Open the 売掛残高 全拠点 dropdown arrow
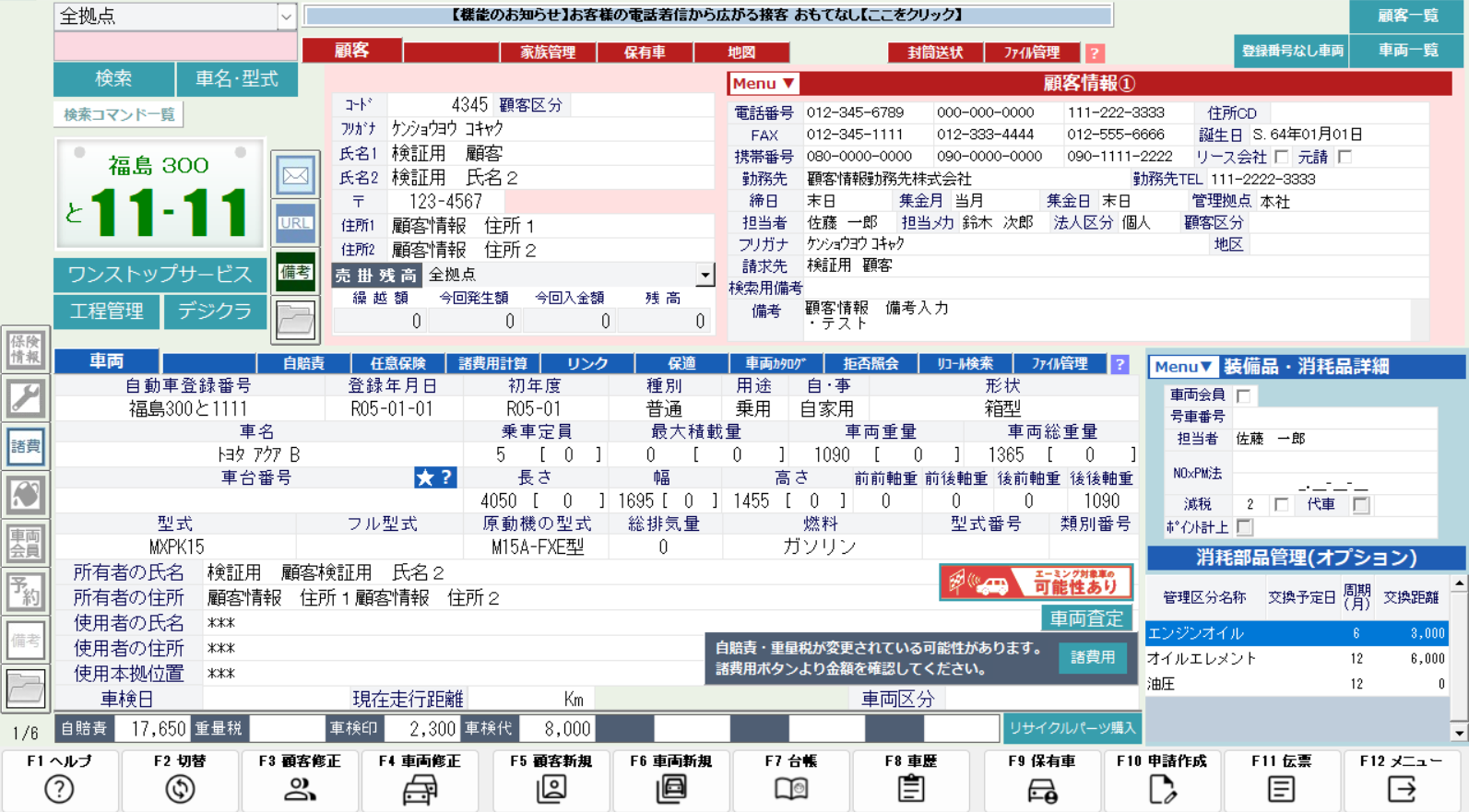The image size is (1469, 812). coord(705,275)
